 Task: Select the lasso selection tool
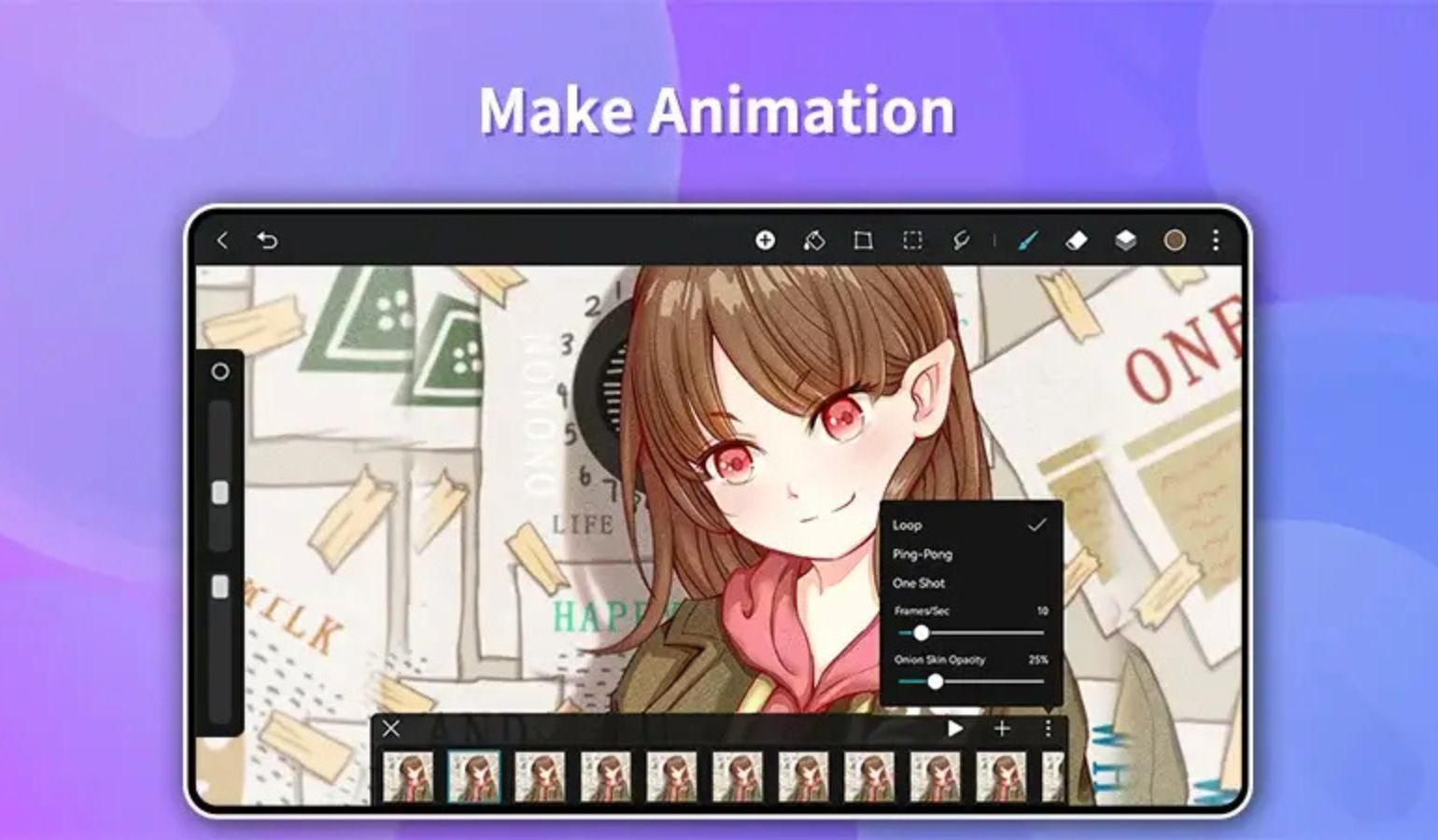tap(961, 241)
